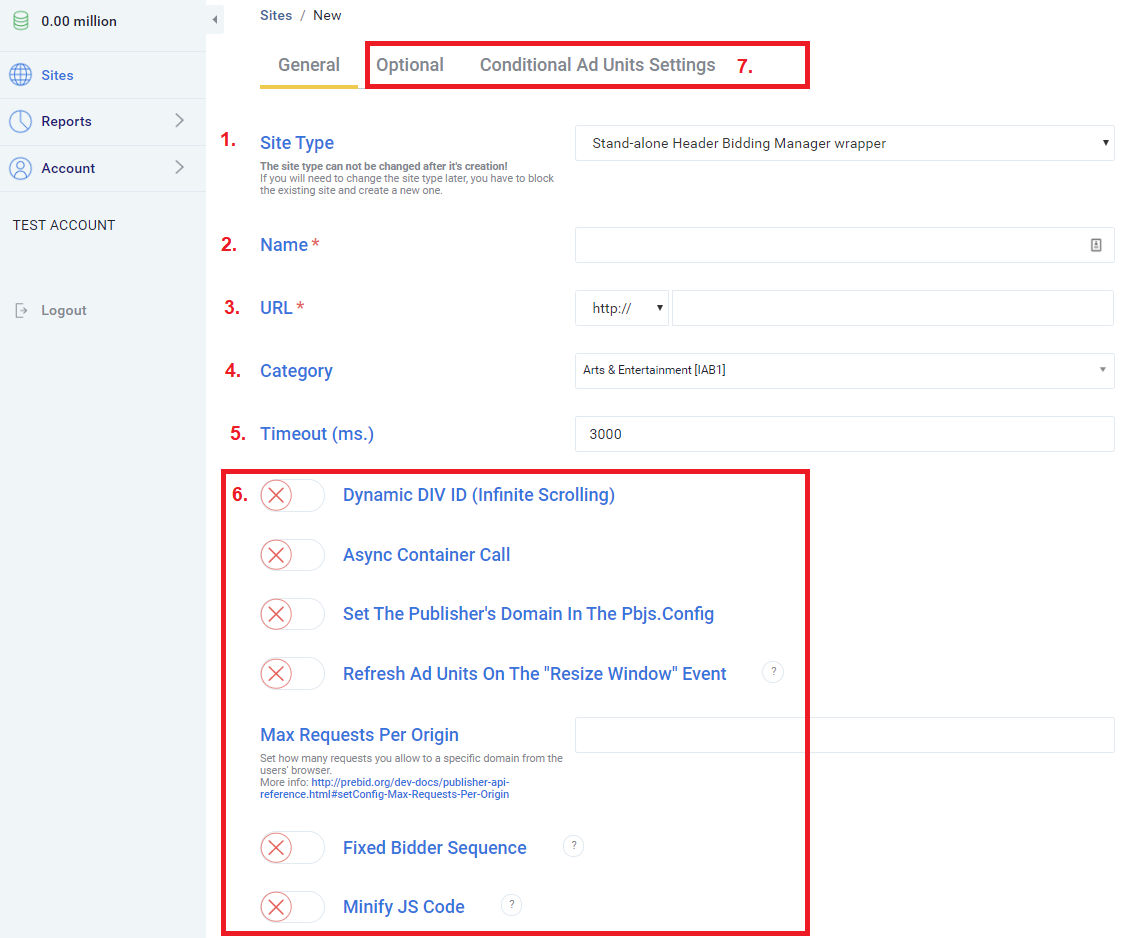Click the Account user icon

(x=20, y=168)
